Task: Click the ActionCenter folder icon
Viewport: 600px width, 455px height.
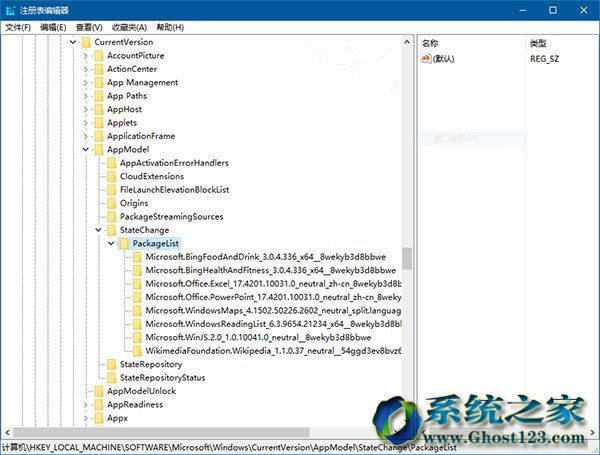Action: click(x=99, y=69)
